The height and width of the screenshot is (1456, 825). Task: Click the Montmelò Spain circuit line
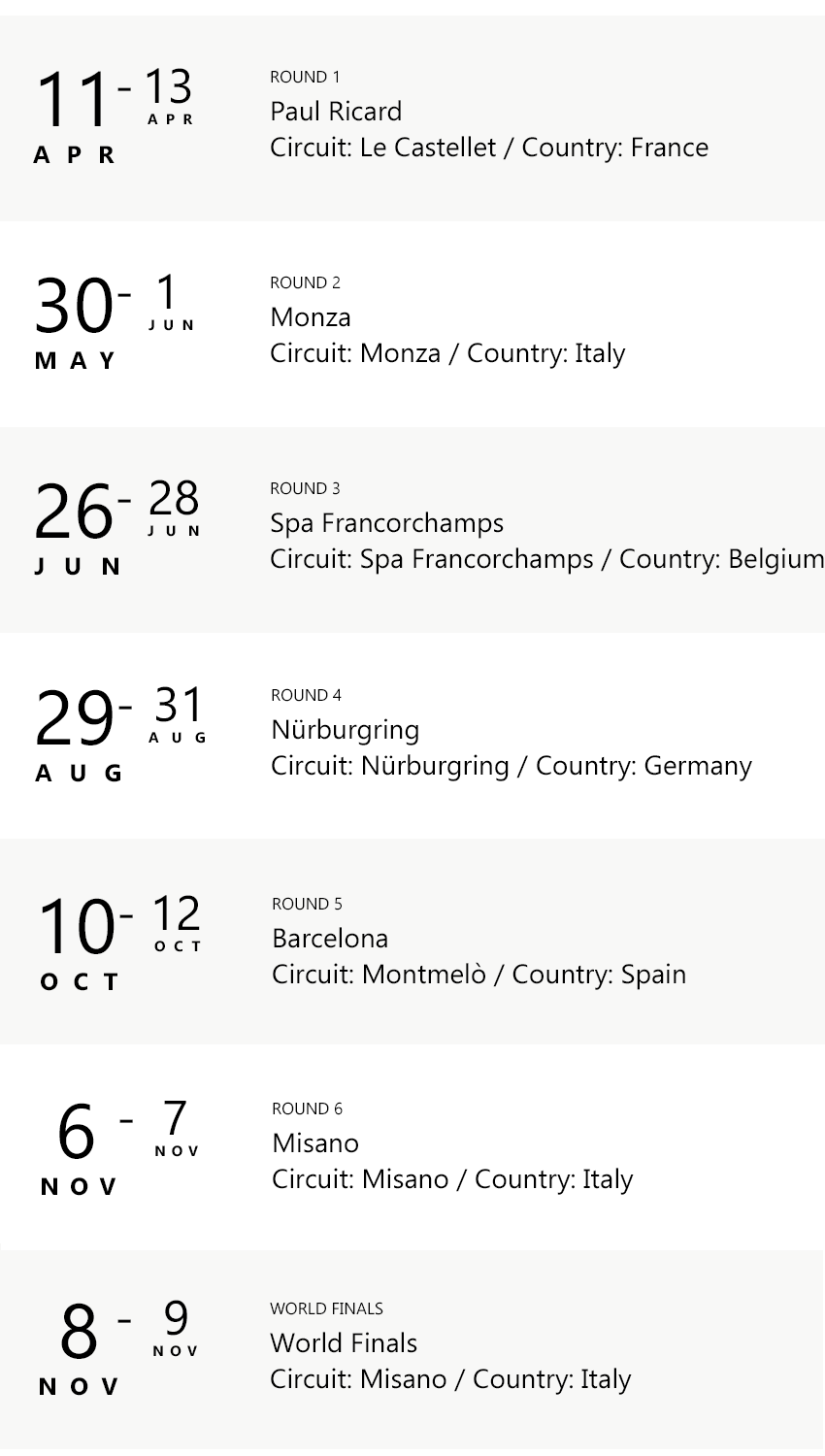click(x=478, y=975)
